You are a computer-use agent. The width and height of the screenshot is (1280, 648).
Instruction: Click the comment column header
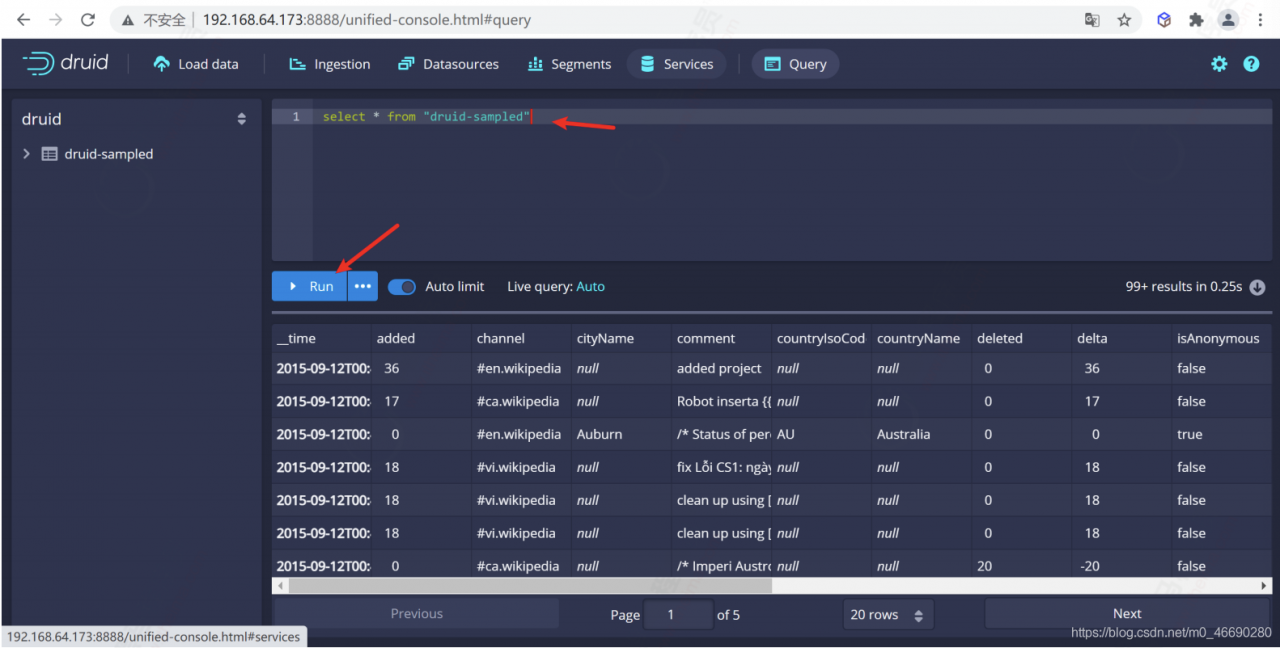(x=721, y=338)
